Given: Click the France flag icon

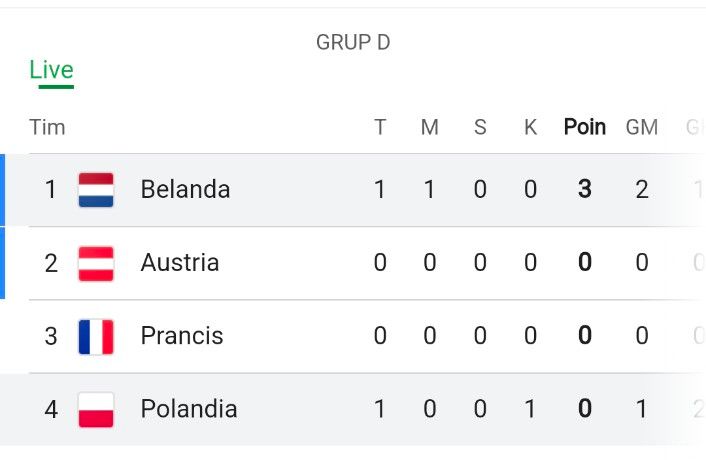Looking at the screenshot, I should (x=96, y=337).
